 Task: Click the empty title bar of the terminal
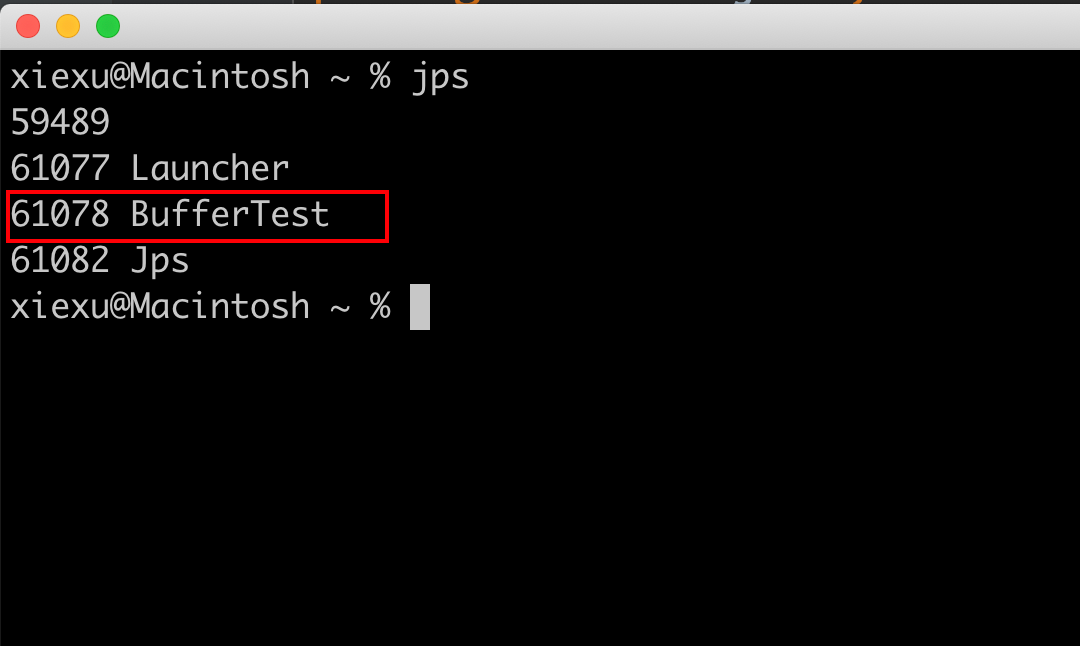click(592, 26)
